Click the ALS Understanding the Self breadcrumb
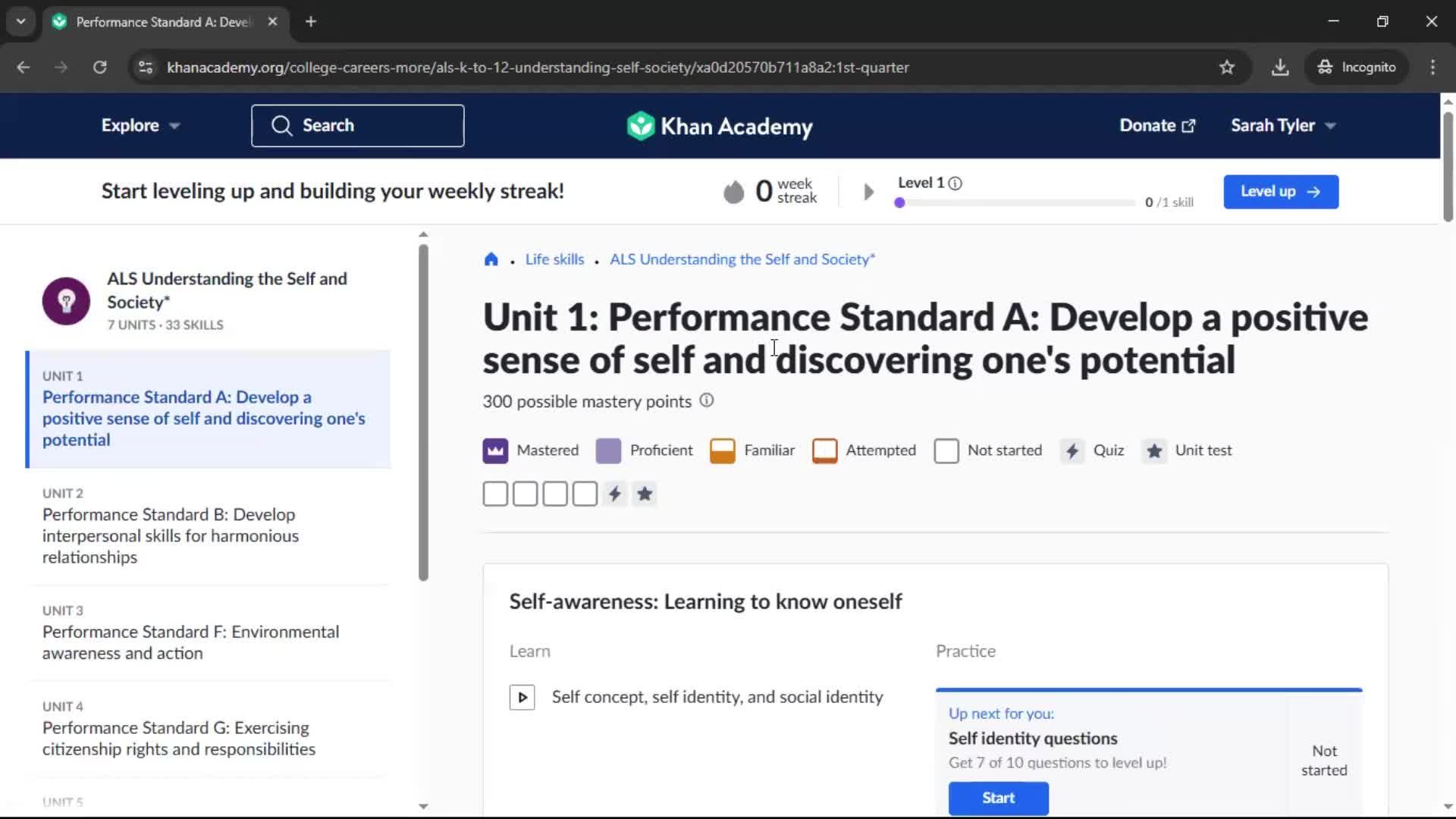The image size is (1456, 819). click(742, 259)
